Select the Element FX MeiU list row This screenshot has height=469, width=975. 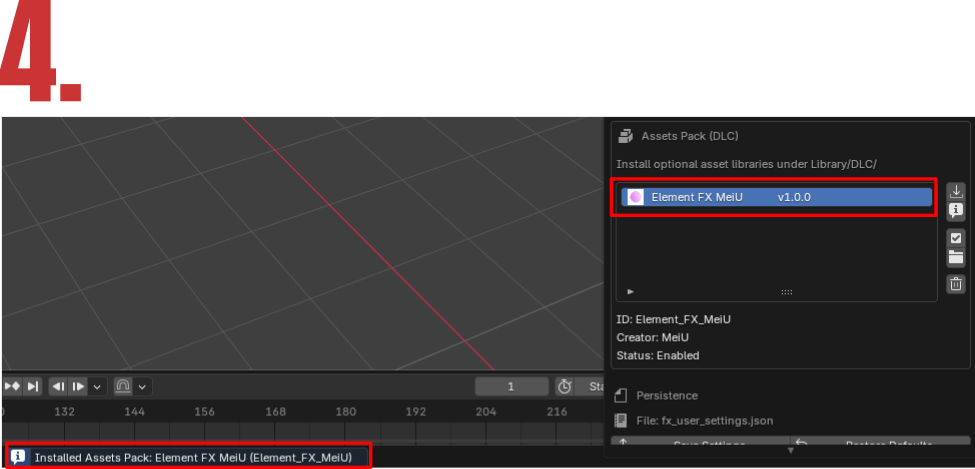click(777, 197)
